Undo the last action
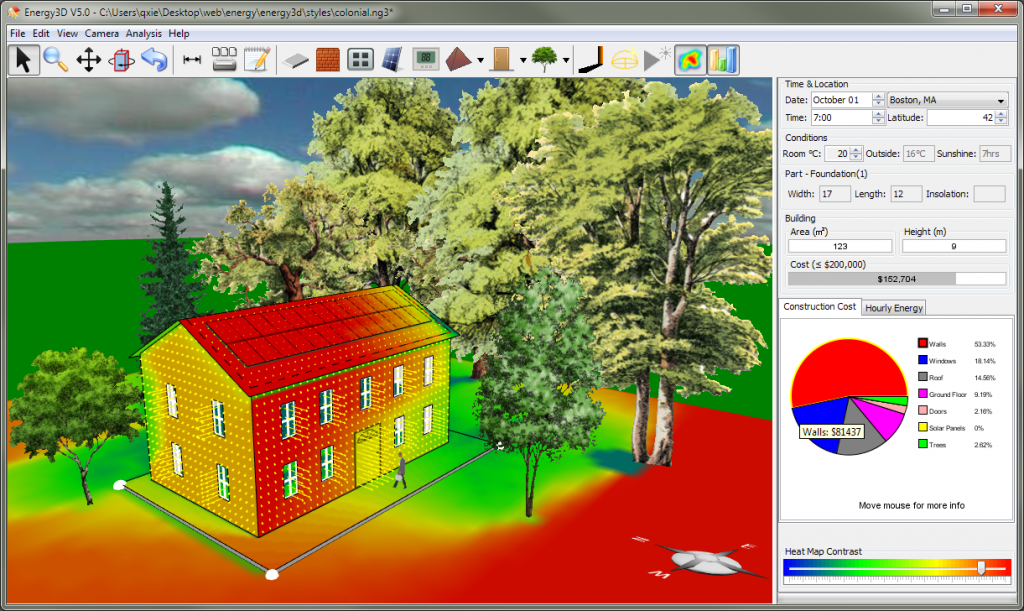1024x611 pixels. (x=153, y=60)
